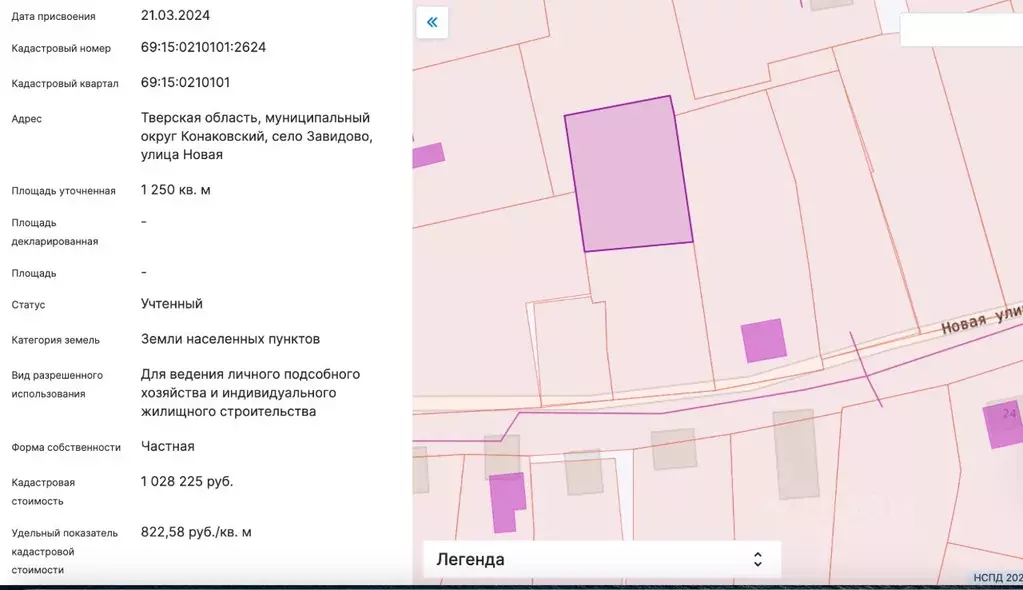Click the Адрес field label
The height and width of the screenshot is (590, 1023).
[x=27, y=119]
